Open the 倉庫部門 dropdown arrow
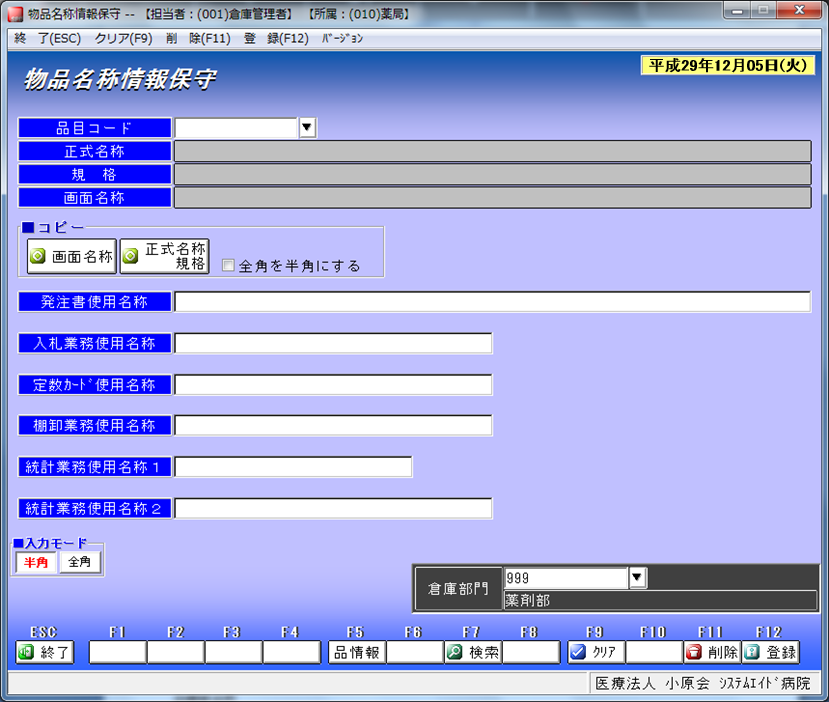This screenshot has width=829, height=702. [x=637, y=578]
